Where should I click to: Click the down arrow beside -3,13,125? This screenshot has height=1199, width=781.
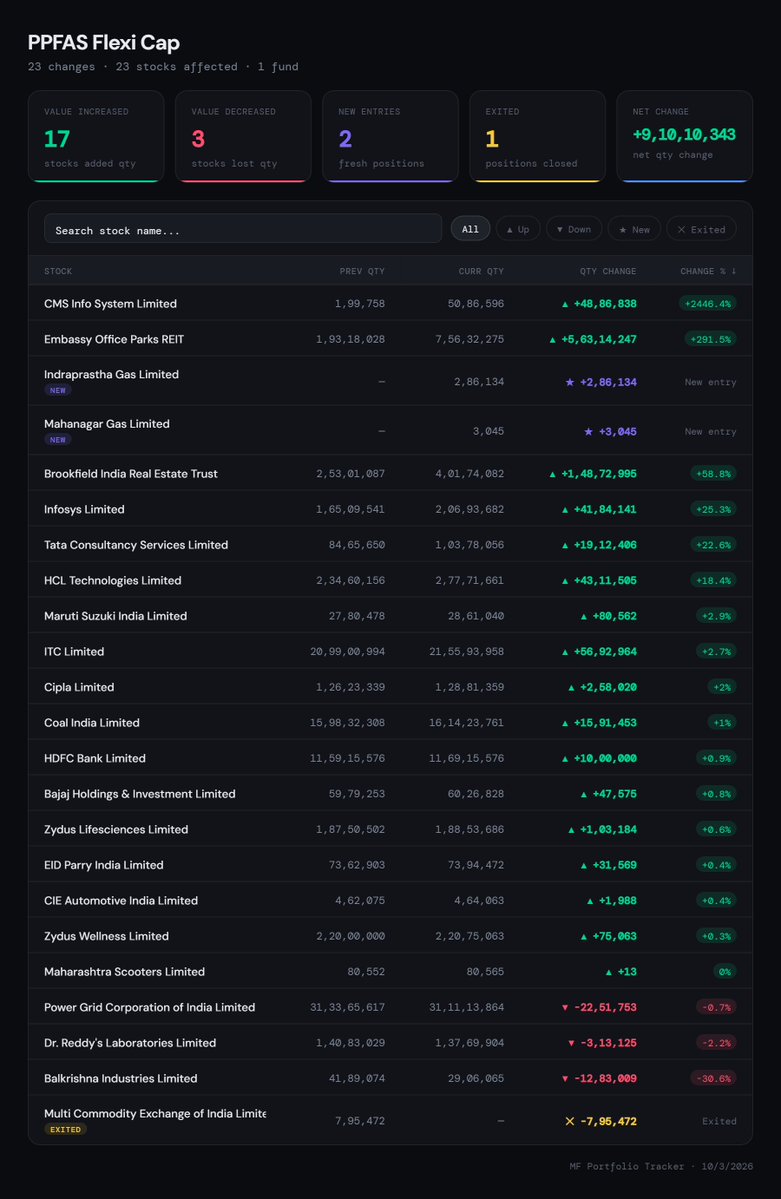(x=571, y=1043)
